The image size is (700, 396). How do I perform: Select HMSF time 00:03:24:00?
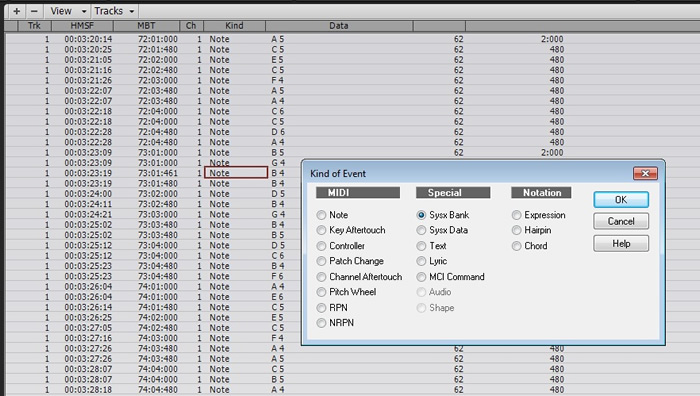coord(88,194)
